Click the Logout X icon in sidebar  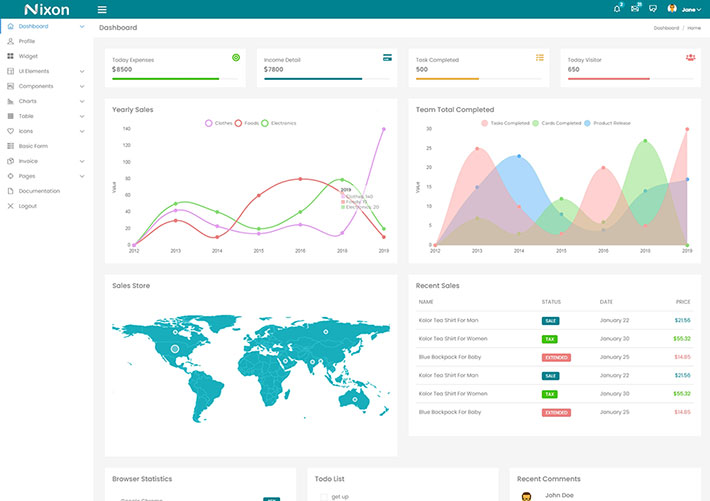(x=11, y=206)
